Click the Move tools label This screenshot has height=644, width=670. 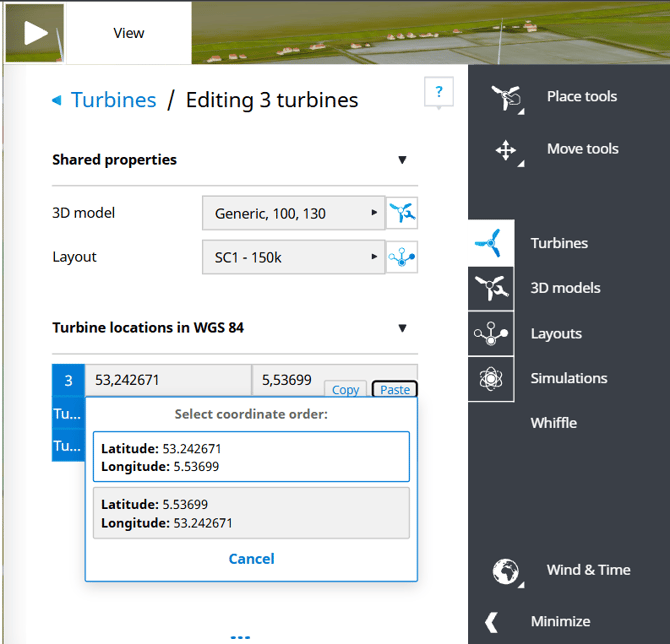583,149
